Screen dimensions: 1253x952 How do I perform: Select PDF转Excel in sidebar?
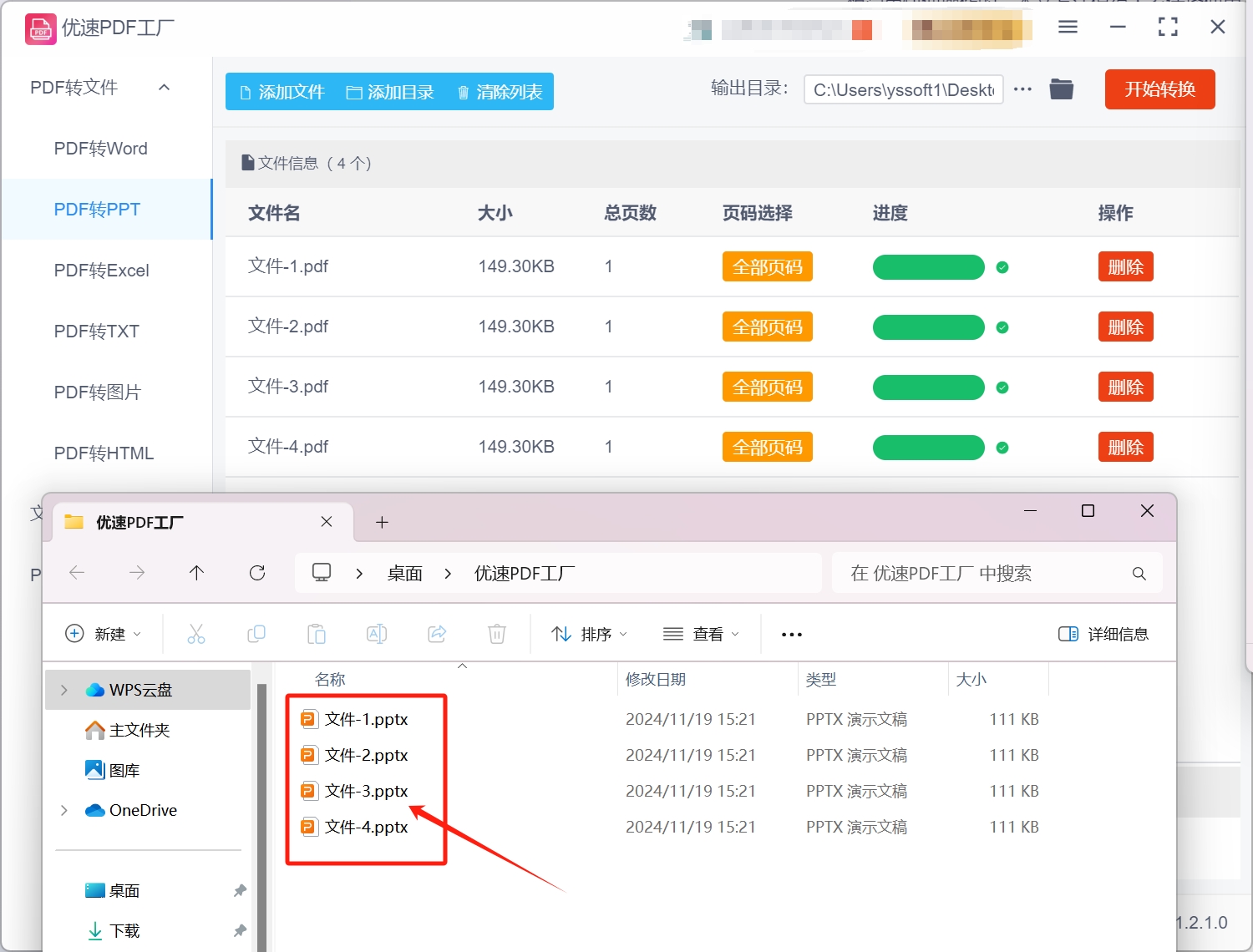point(102,271)
